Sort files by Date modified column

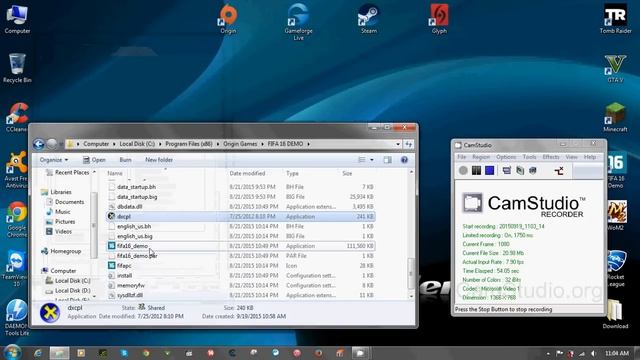tap(247, 173)
